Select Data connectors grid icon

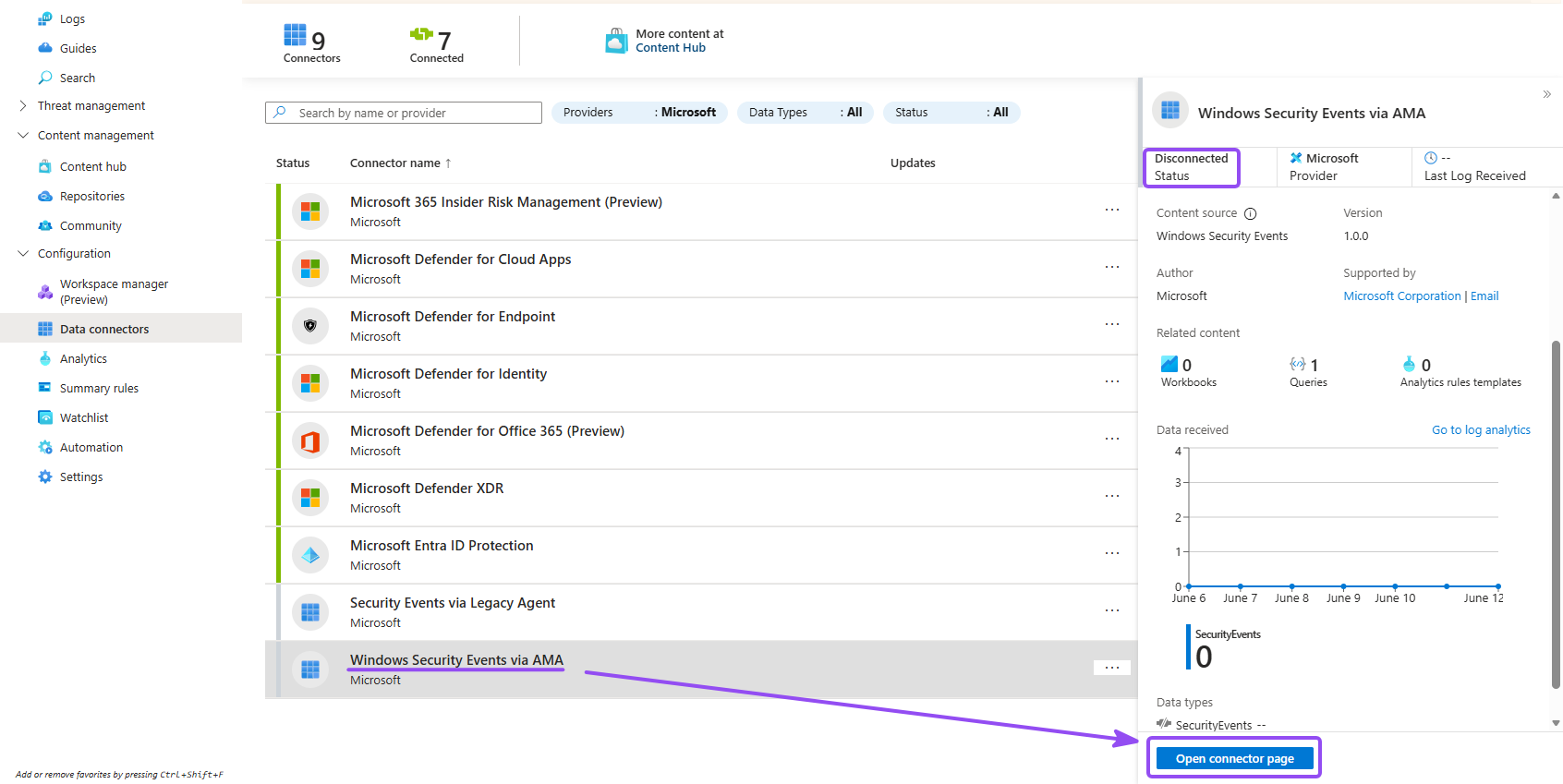coord(45,329)
